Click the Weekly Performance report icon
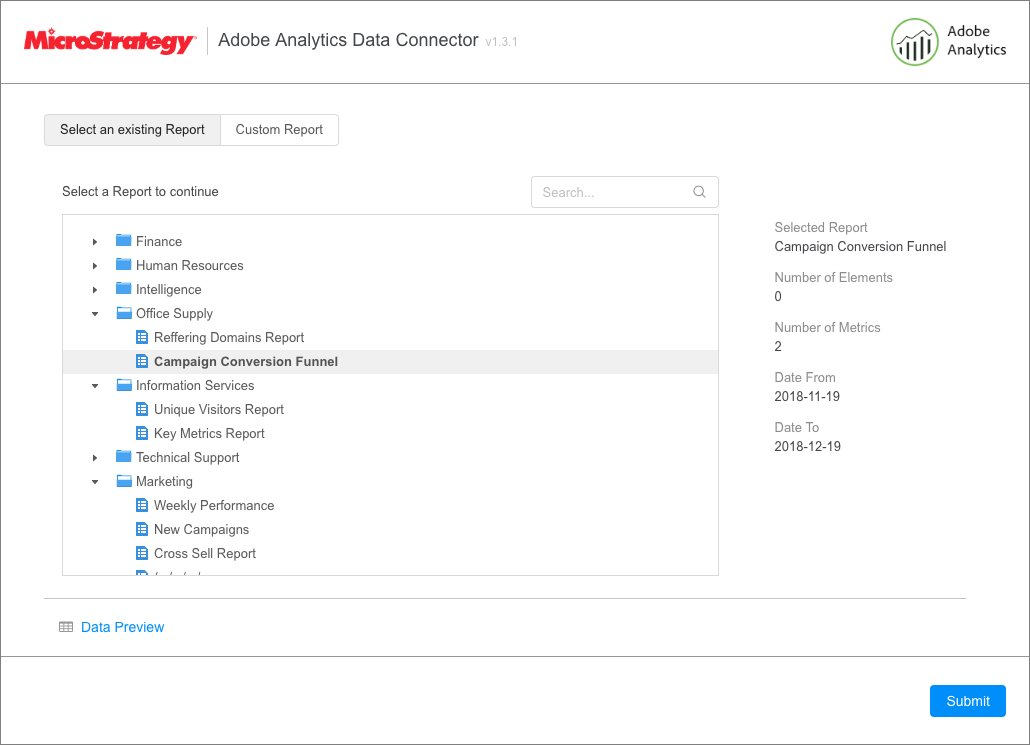The width and height of the screenshot is (1030, 745). pyautogui.click(x=142, y=505)
